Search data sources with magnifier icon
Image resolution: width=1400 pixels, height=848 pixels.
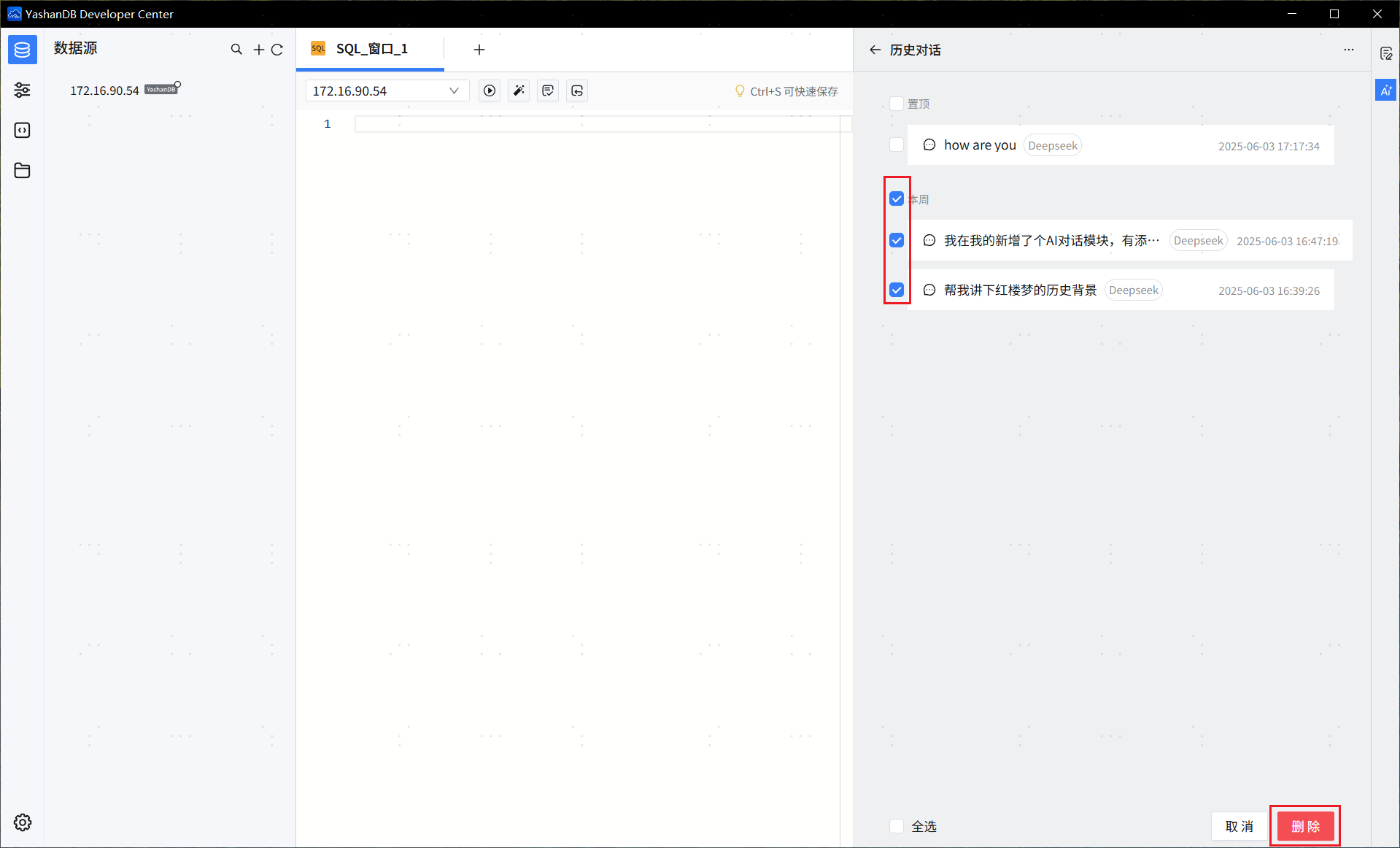pyautogui.click(x=236, y=50)
